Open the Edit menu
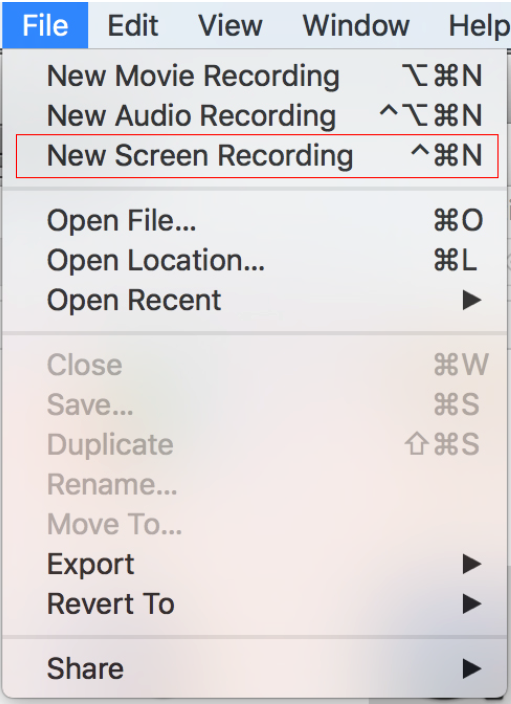Image resolution: width=511 pixels, height=704 pixels. [x=133, y=25]
